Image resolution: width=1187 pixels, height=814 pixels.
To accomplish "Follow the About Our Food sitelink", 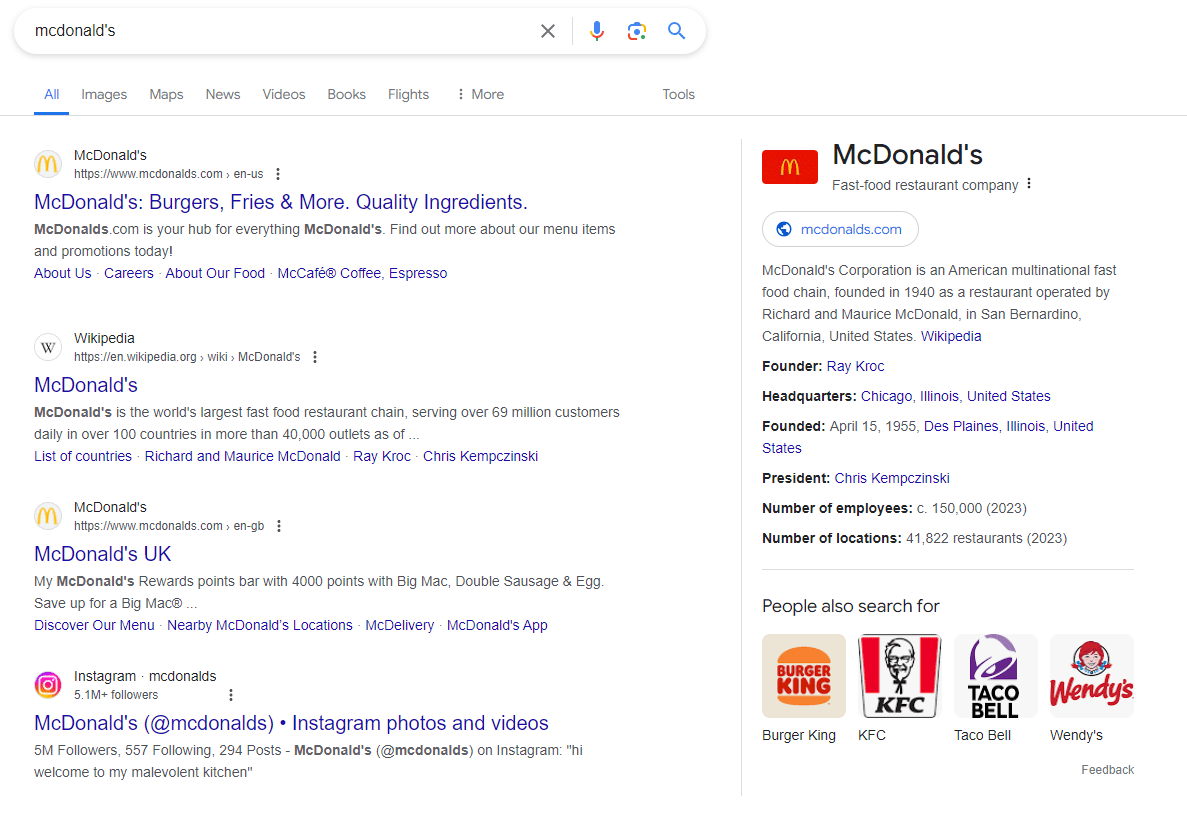I will 215,273.
